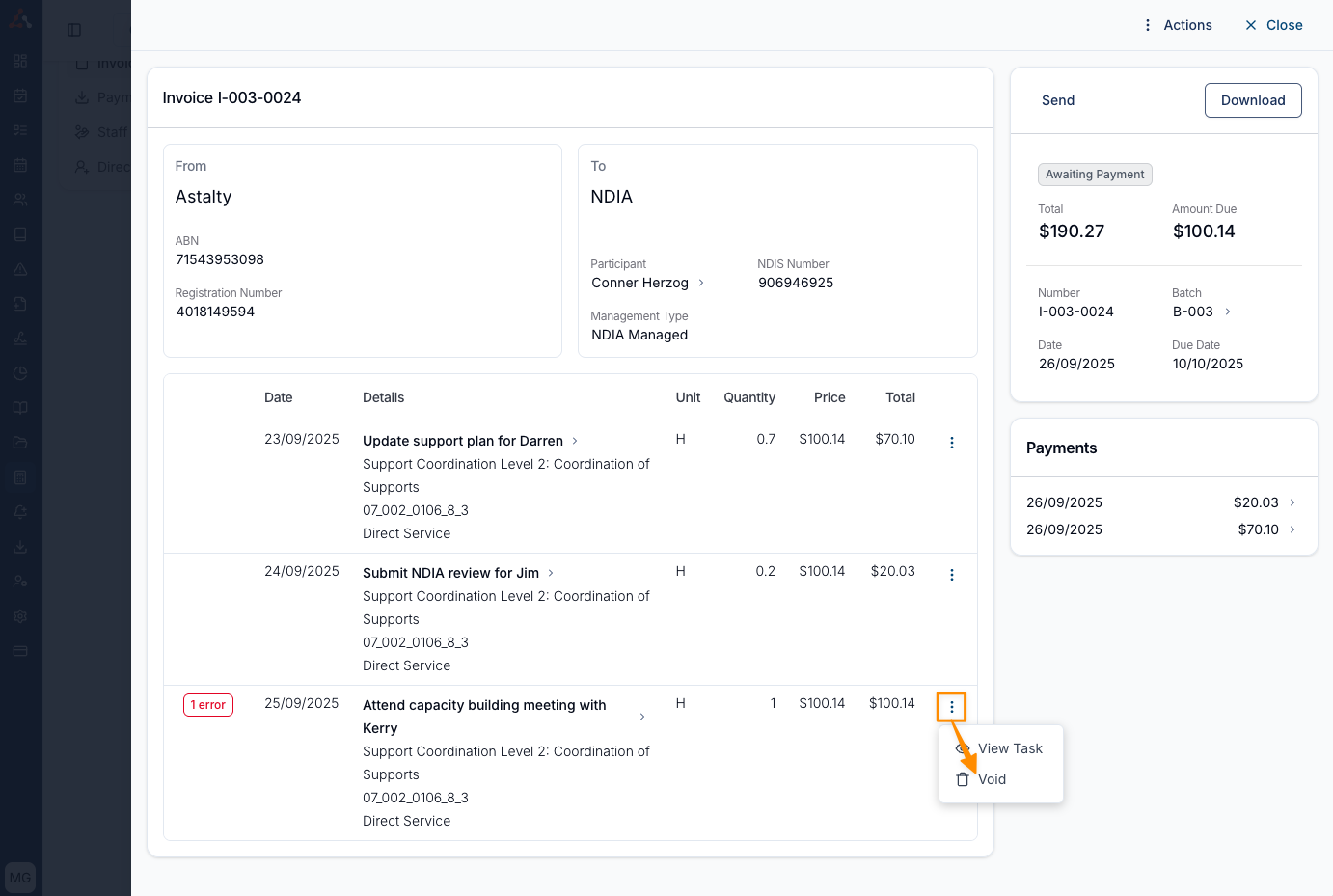Image resolution: width=1333 pixels, height=896 pixels.
Task: Open the options menu for the $70.10 line item
Action: (951, 443)
